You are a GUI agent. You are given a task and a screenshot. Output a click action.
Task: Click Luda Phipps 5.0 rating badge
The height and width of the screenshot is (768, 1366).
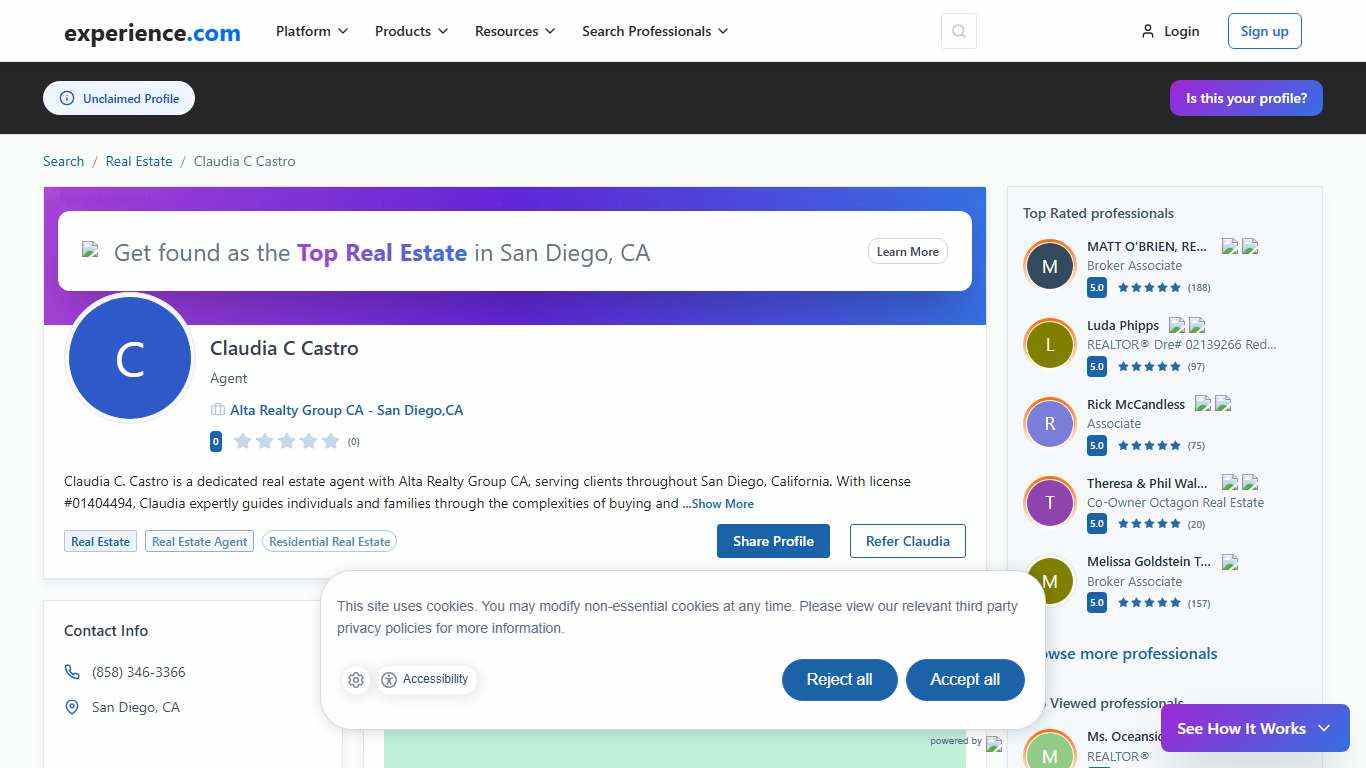coord(1096,366)
